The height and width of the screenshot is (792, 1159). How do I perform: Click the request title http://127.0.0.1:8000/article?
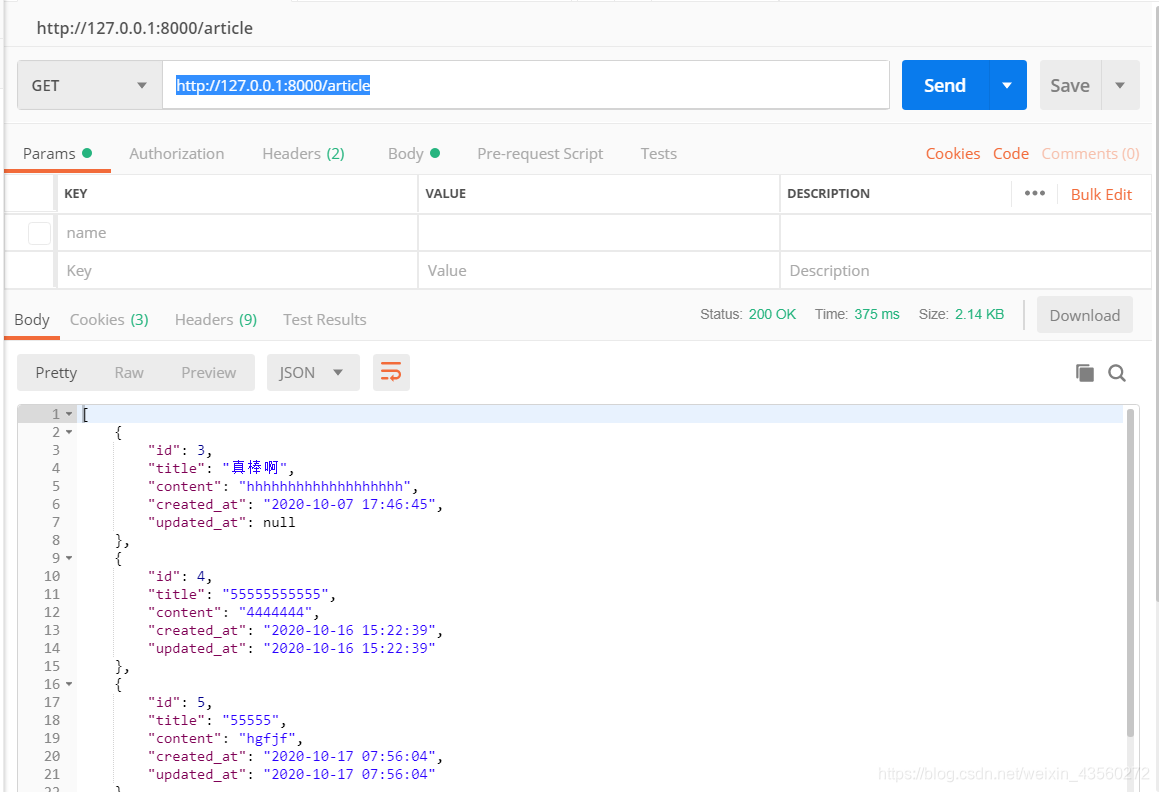point(145,28)
